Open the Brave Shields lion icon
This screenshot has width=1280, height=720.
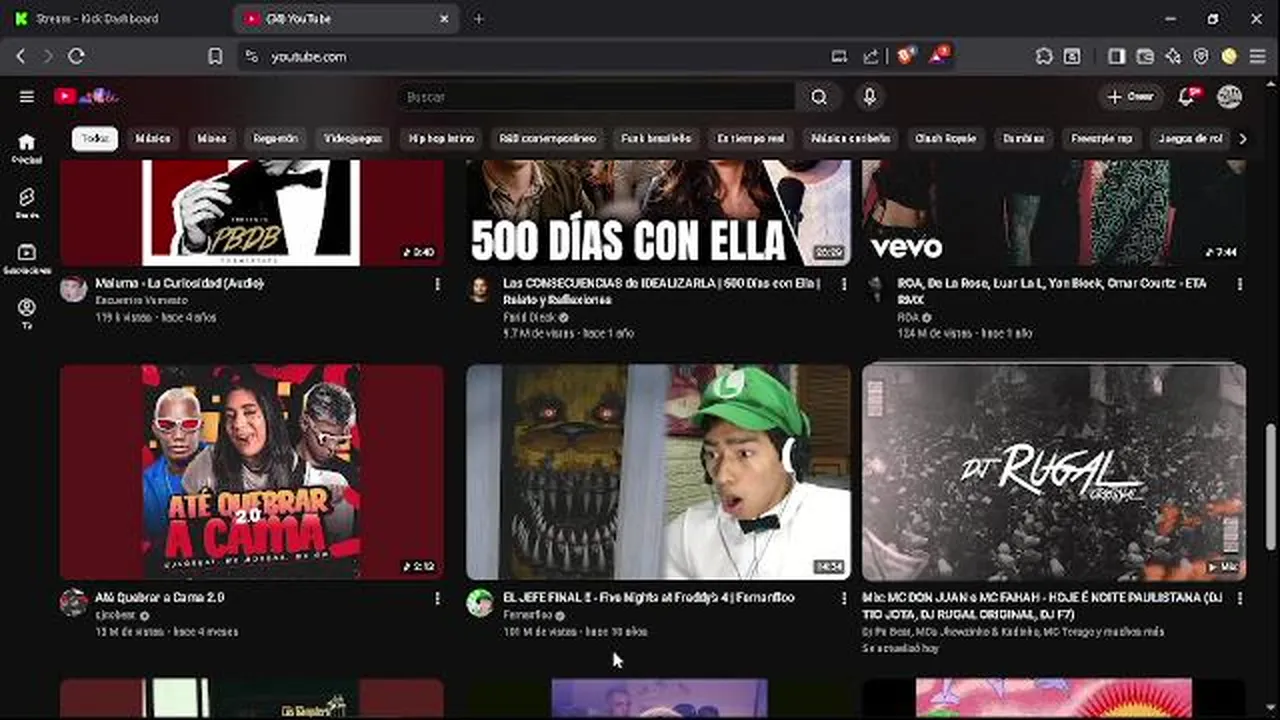pyautogui.click(x=905, y=56)
